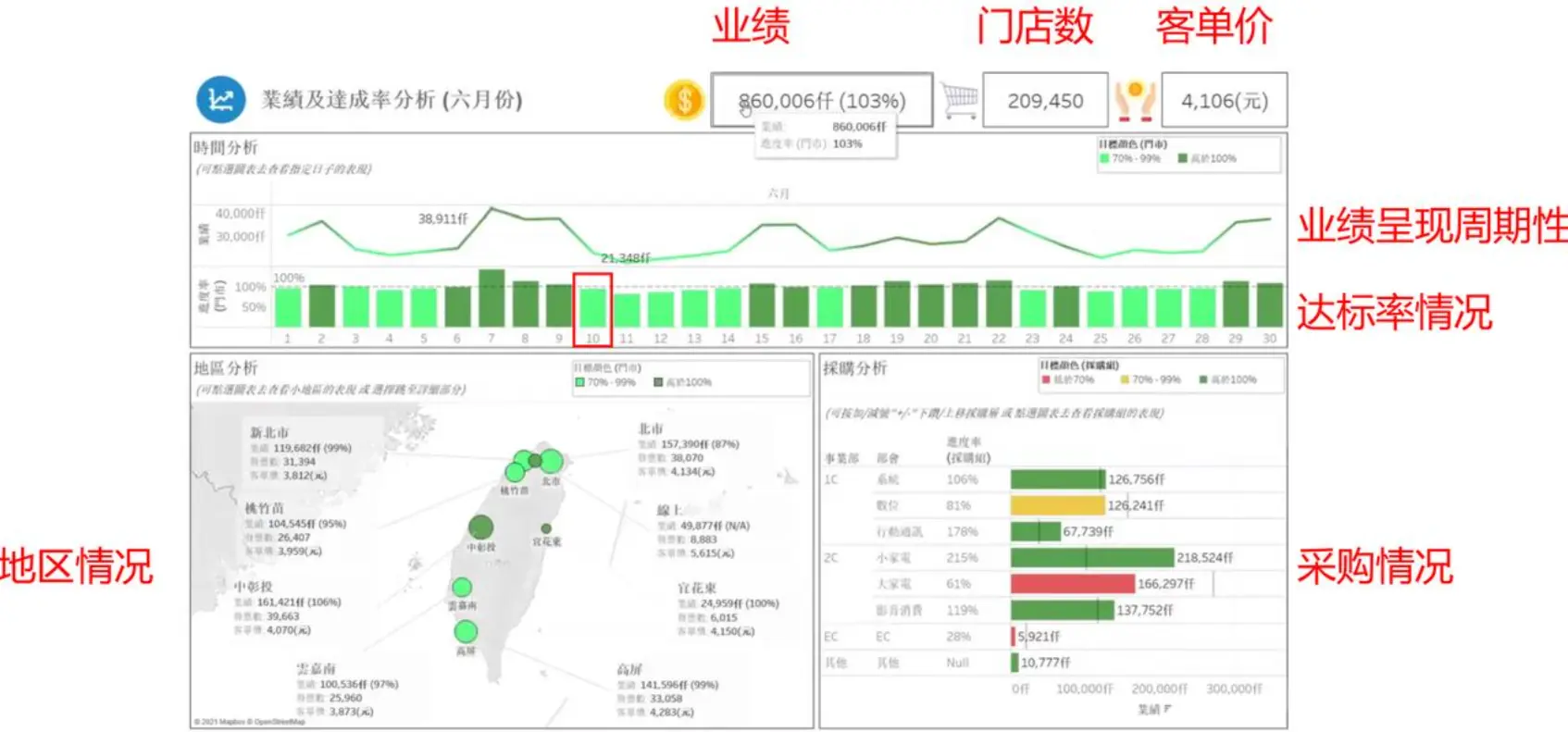Select the small red 5,921仟 EC bar
The image size is (1568, 732).
(1014, 637)
